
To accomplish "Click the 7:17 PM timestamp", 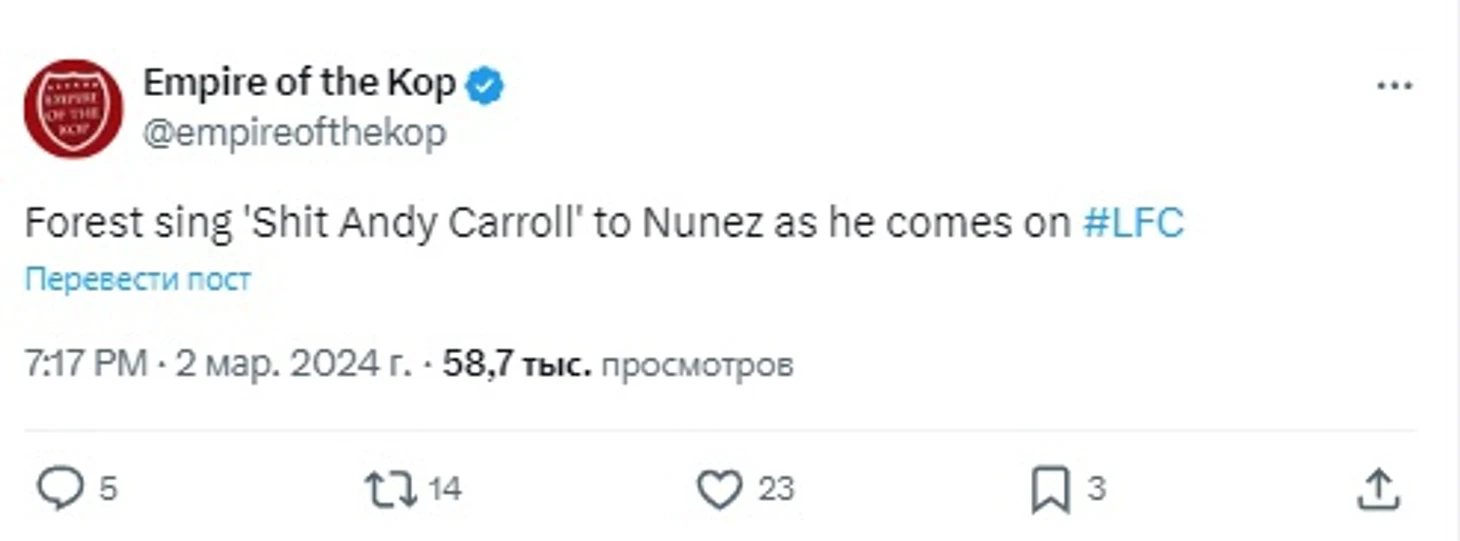I will point(86,365).
